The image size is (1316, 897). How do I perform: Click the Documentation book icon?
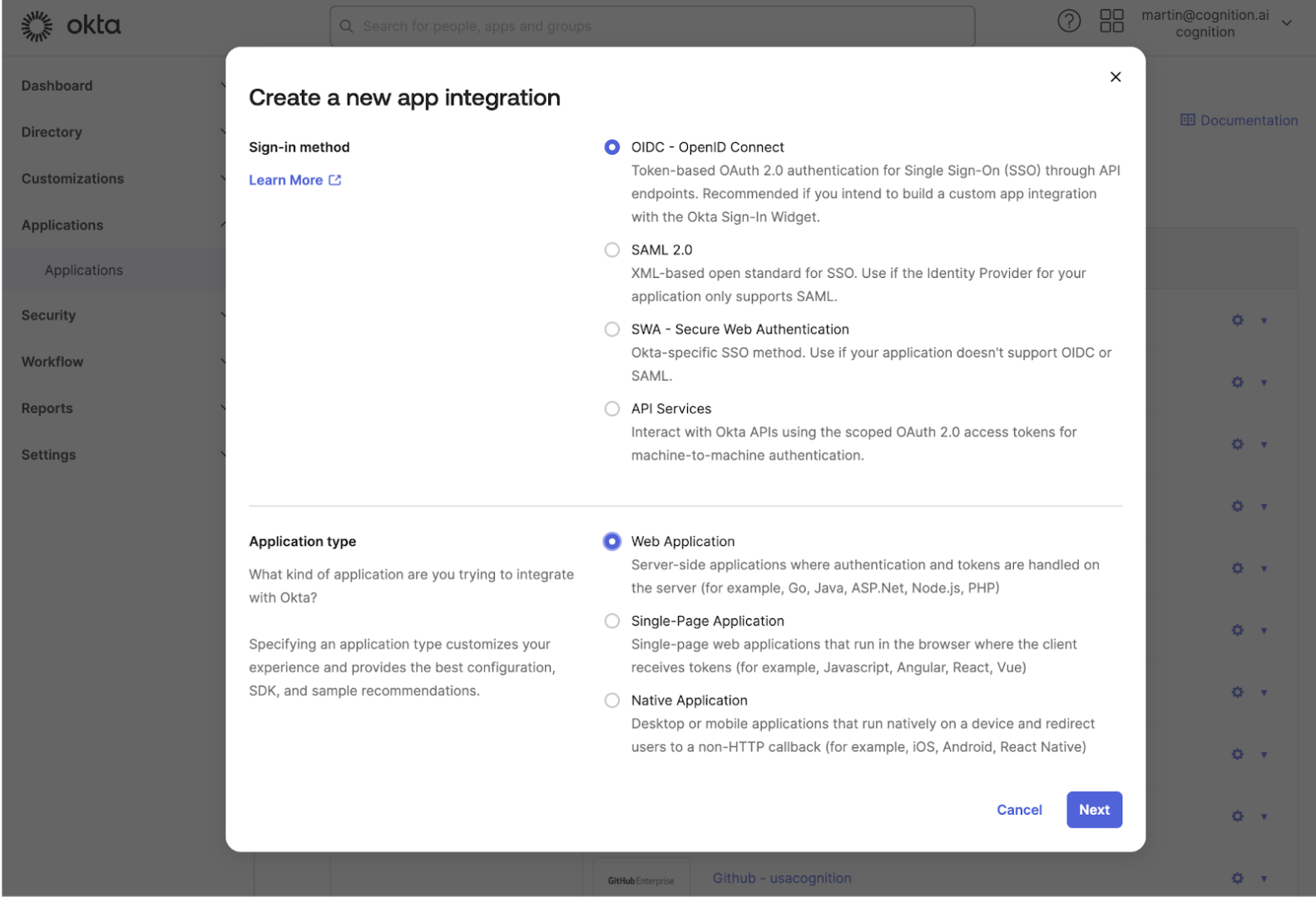pyautogui.click(x=1188, y=120)
